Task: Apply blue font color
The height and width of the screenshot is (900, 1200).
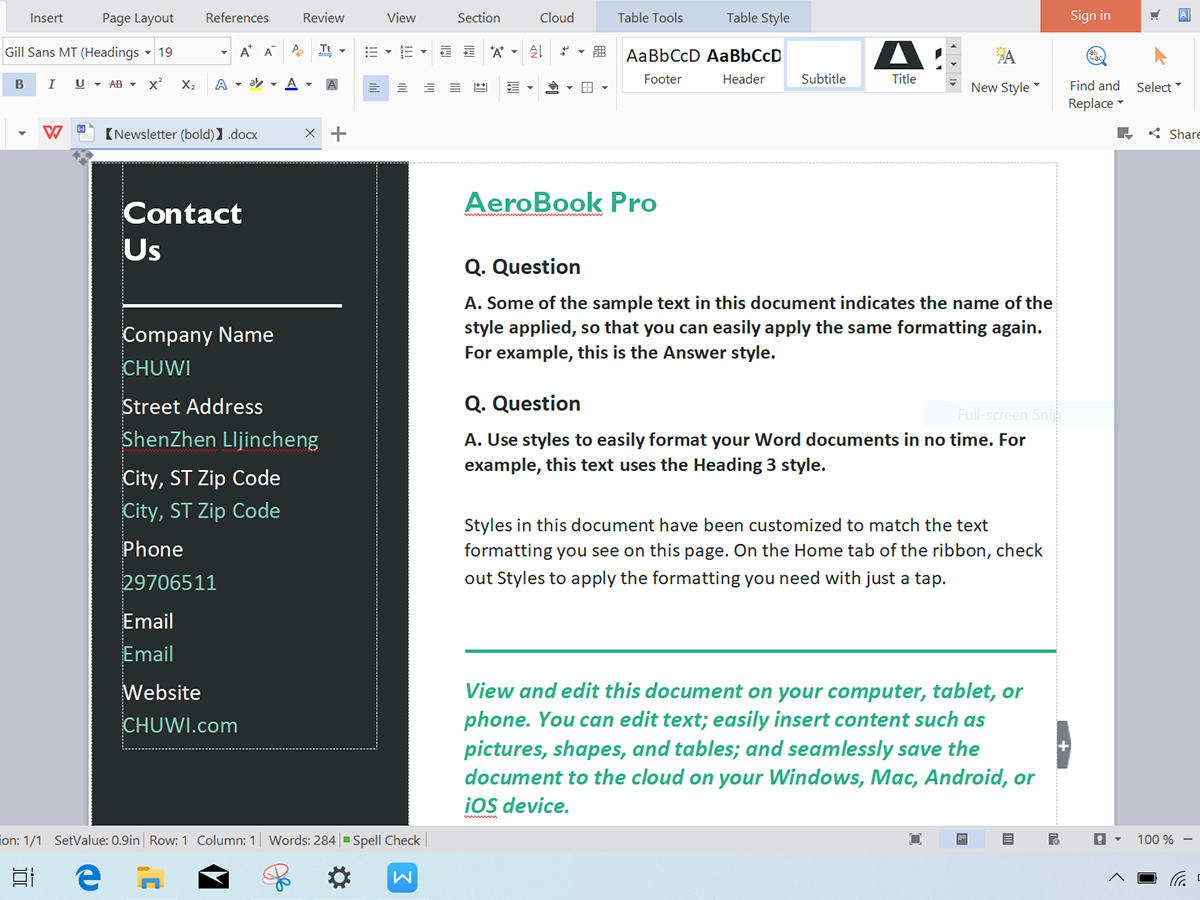Action: tap(291, 85)
